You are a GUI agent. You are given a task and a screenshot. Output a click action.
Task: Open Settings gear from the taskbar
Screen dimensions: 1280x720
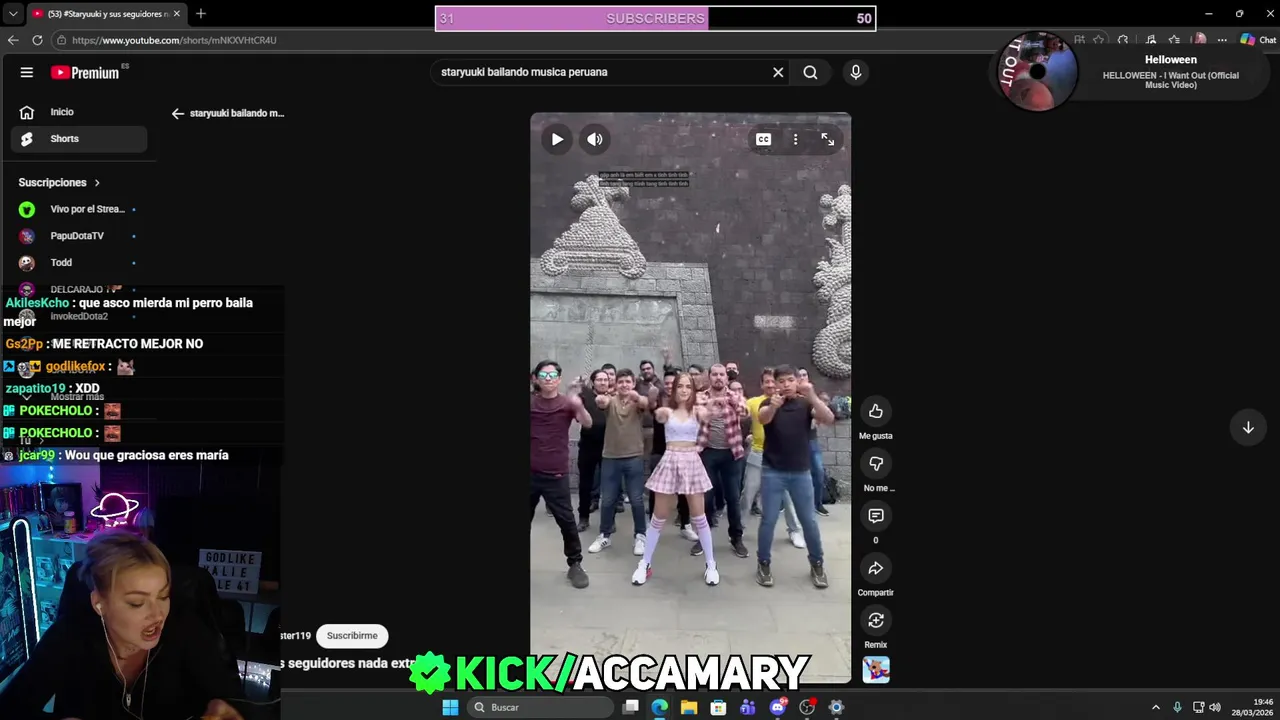click(x=836, y=707)
